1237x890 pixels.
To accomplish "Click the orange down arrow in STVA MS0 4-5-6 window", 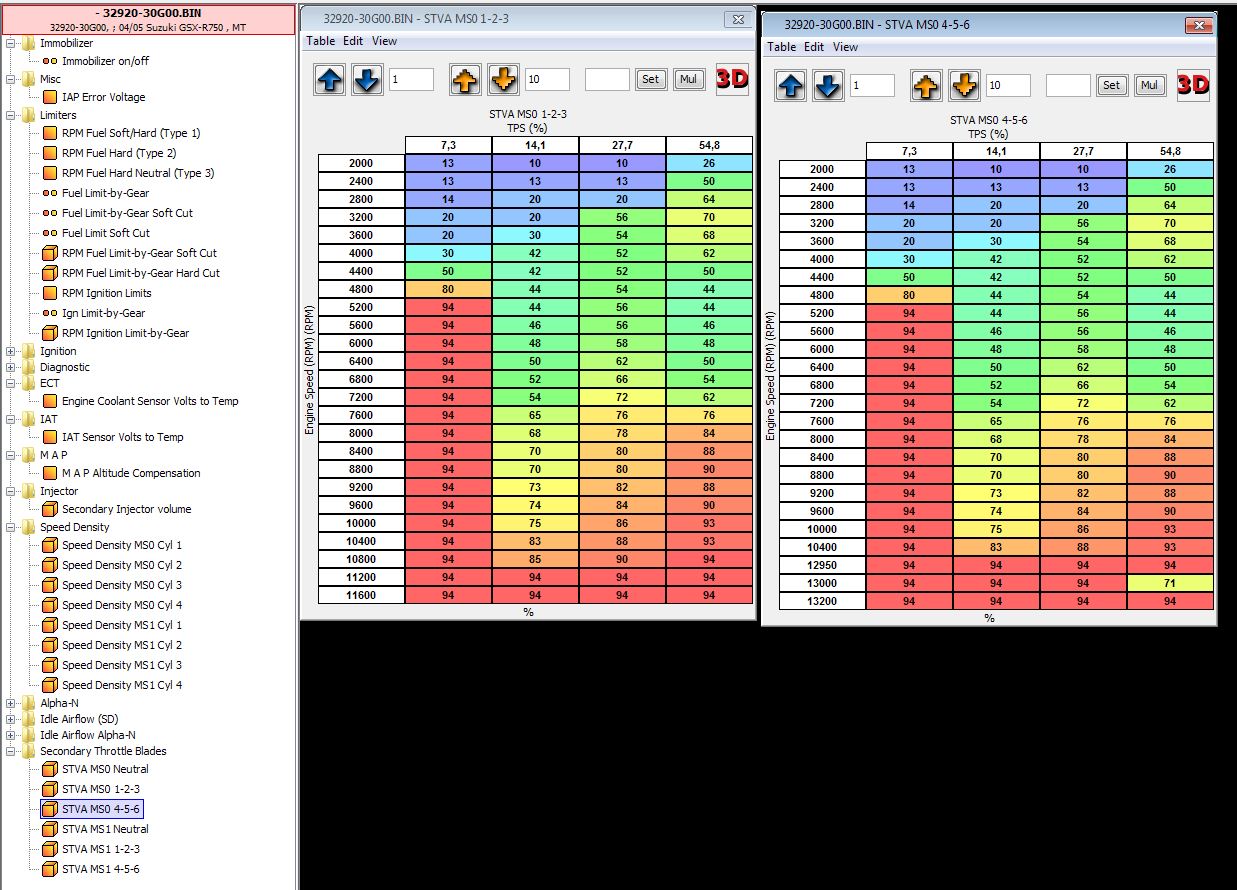I will pos(964,86).
